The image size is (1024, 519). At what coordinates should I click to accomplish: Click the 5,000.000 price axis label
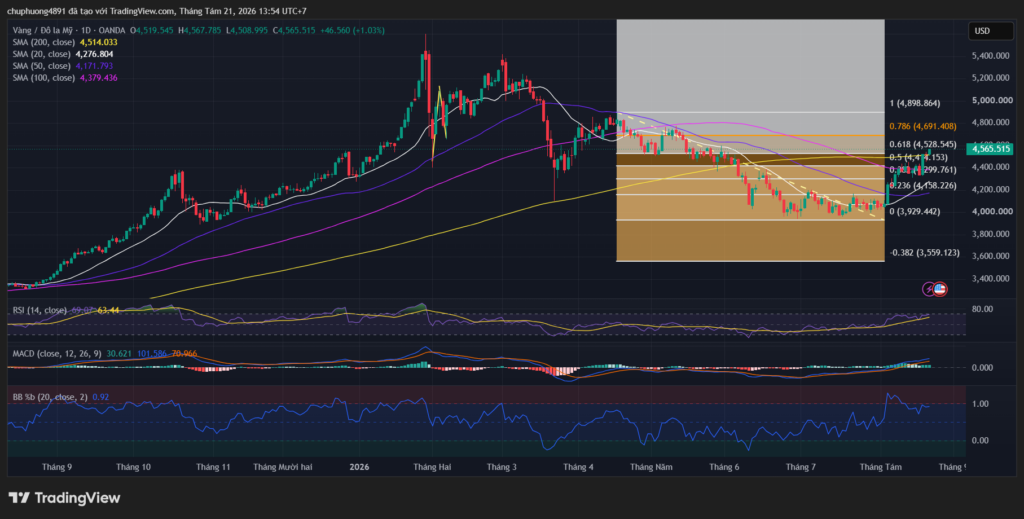point(992,101)
